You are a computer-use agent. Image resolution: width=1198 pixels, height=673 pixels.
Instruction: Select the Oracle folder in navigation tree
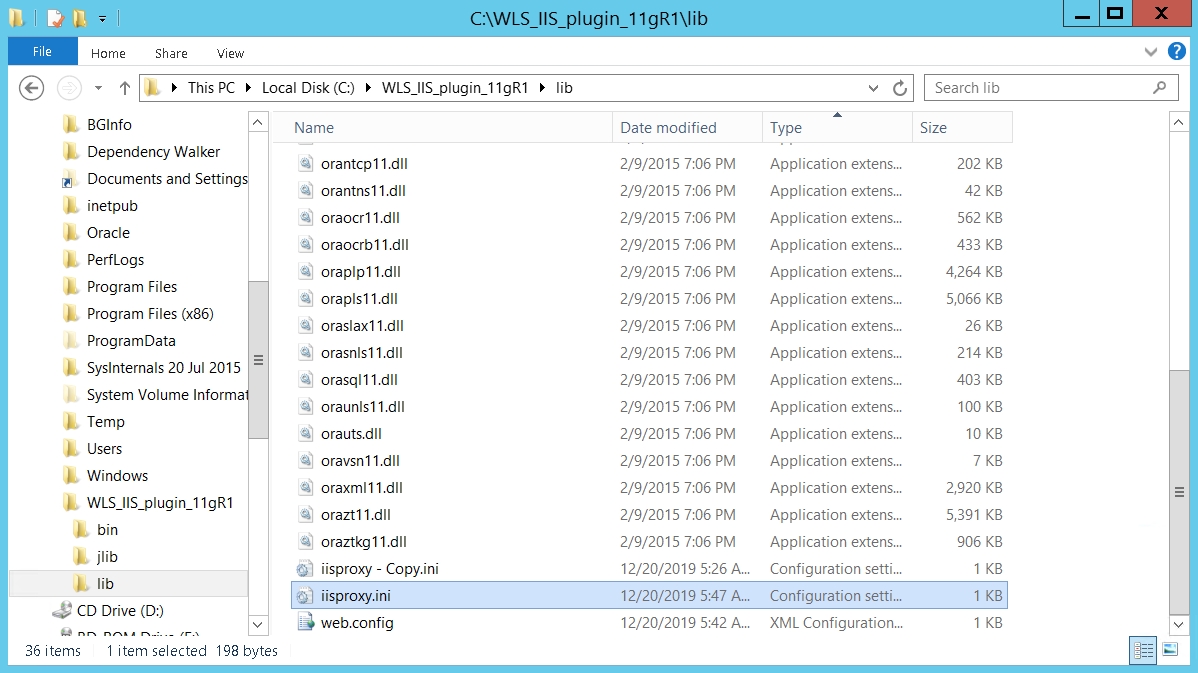(108, 233)
